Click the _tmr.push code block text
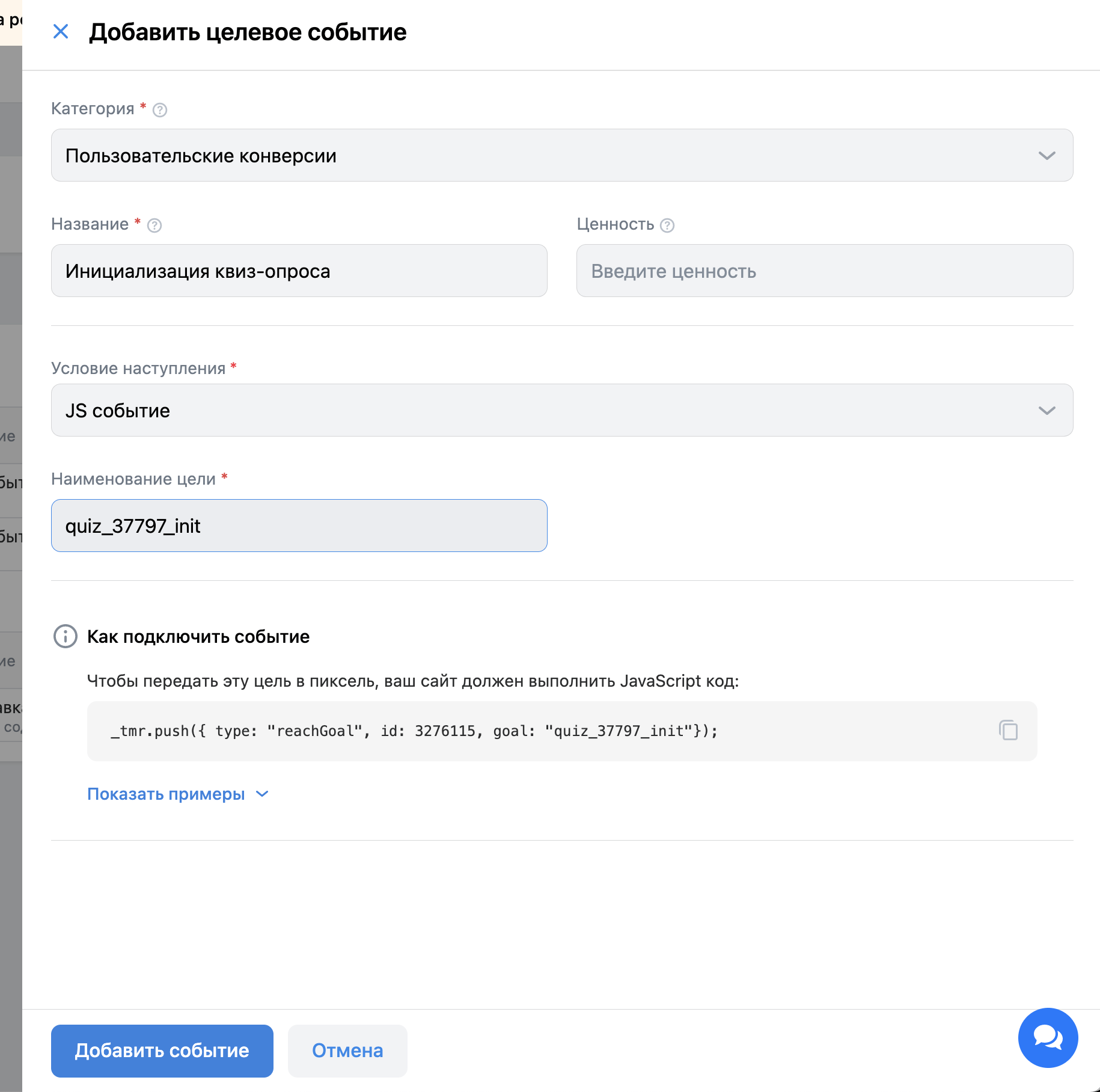 click(x=414, y=731)
